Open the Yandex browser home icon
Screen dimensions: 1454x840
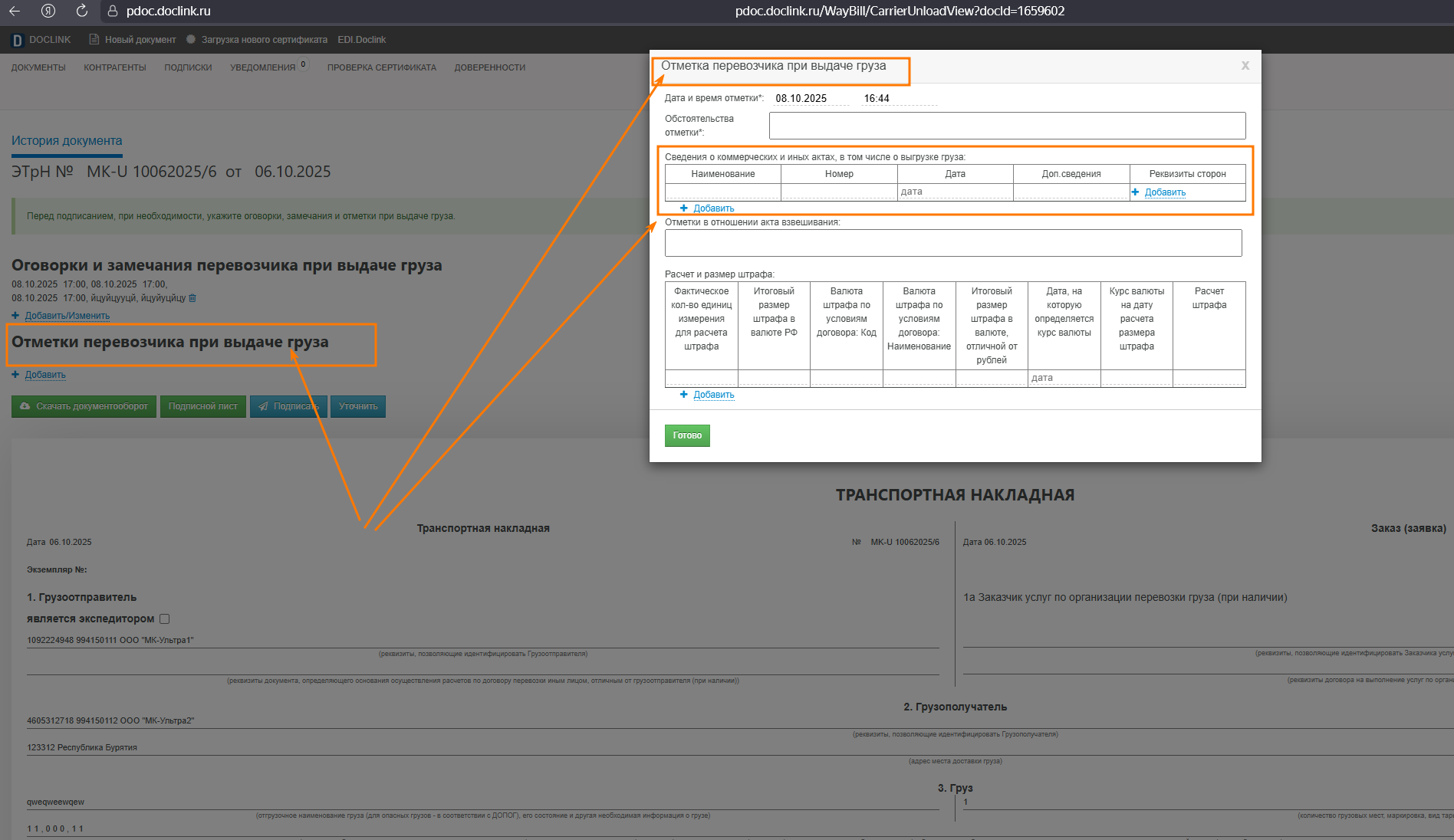pos(48,11)
